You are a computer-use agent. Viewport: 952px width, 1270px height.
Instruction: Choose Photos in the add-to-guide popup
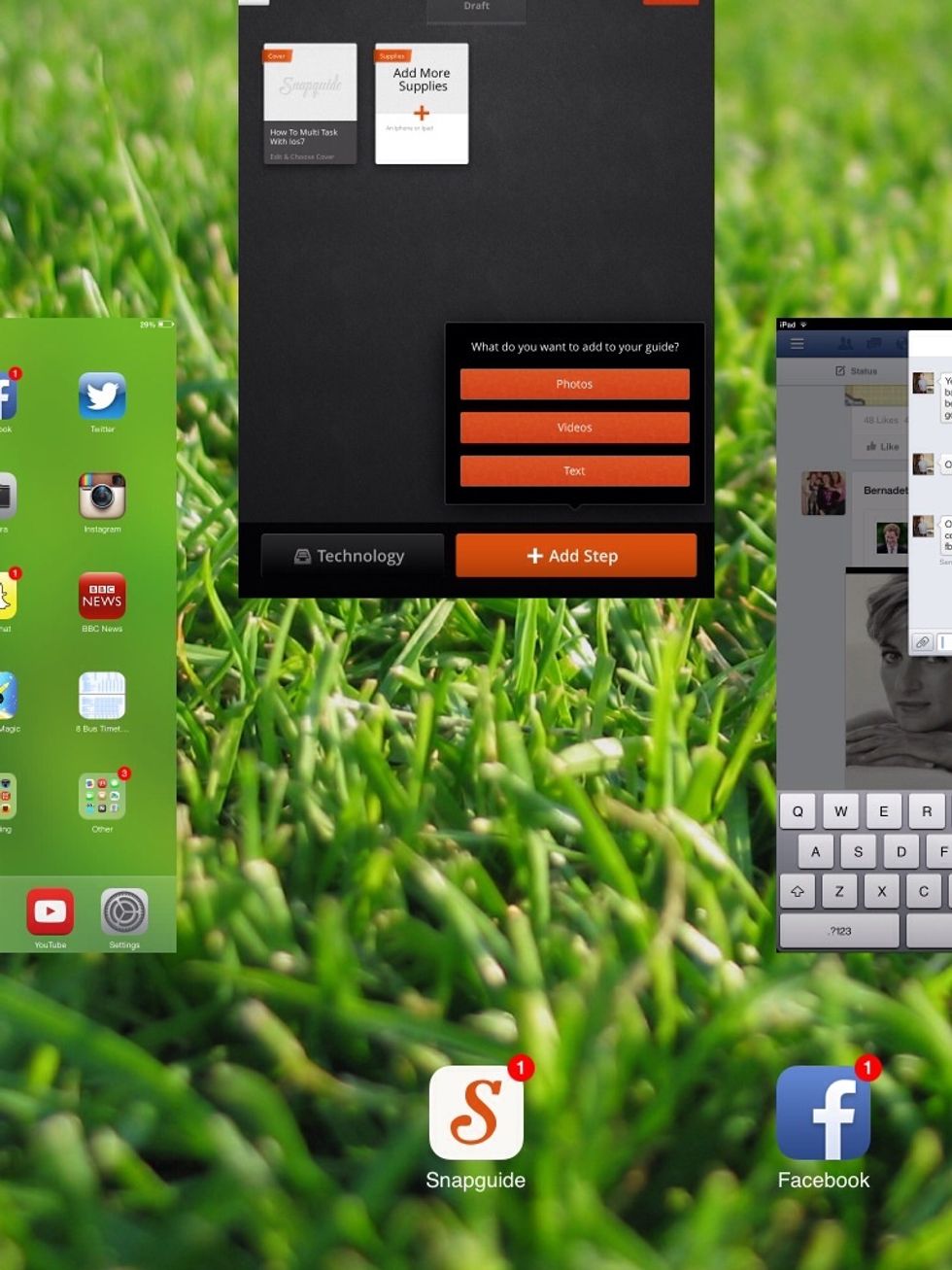click(574, 384)
